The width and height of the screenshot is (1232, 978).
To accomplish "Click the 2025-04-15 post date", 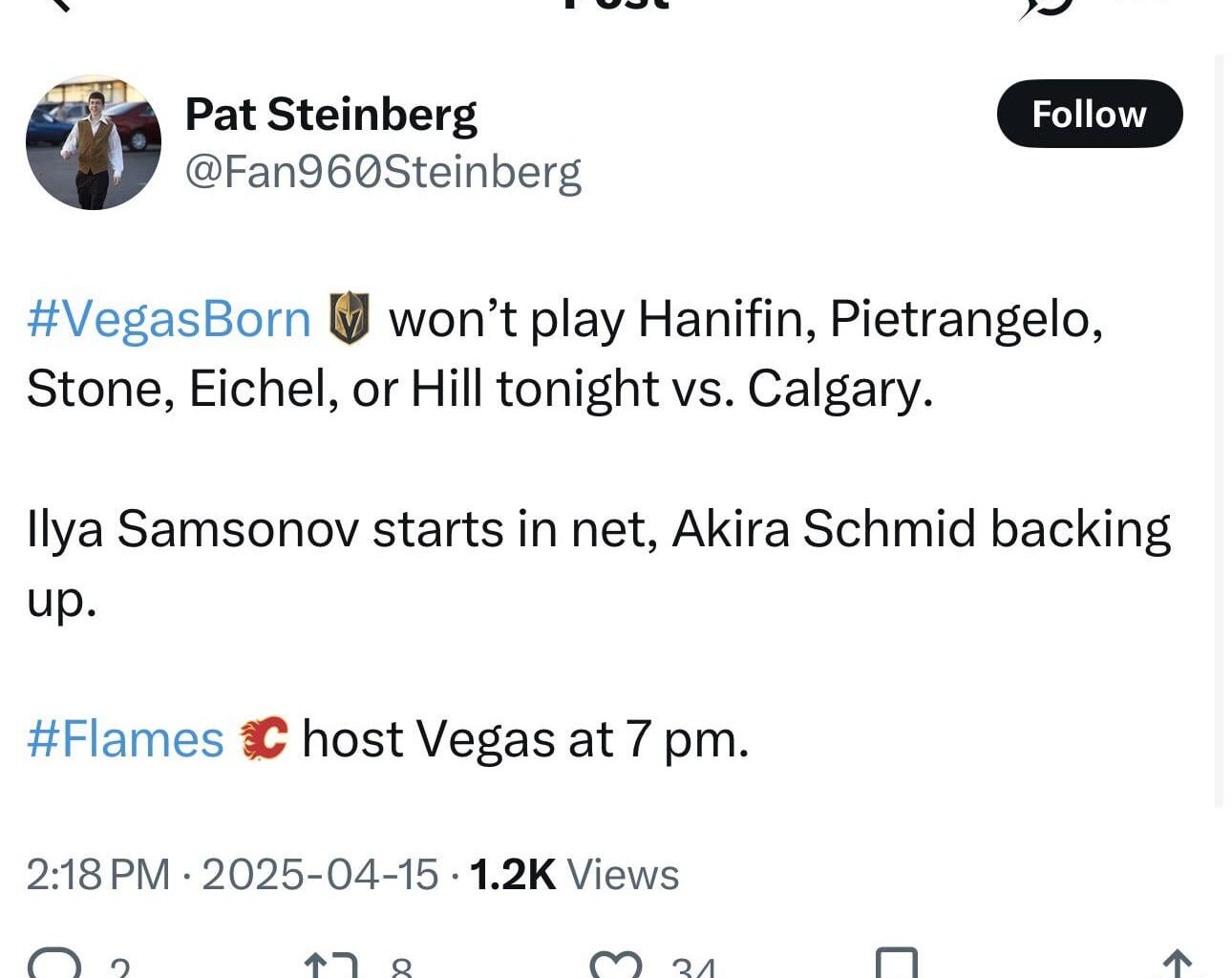I will click(320, 875).
